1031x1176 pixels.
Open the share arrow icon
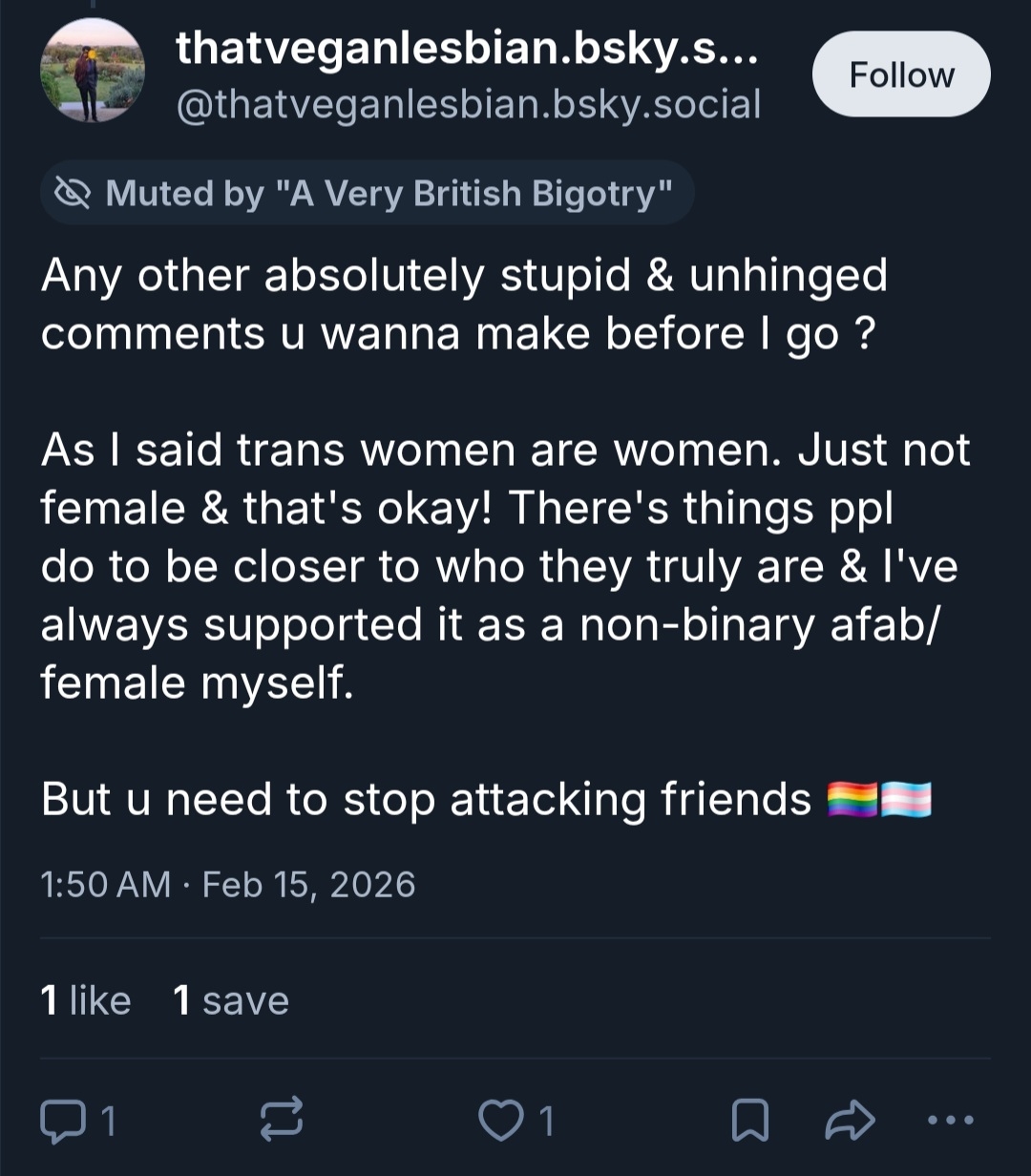click(x=849, y=1121)
